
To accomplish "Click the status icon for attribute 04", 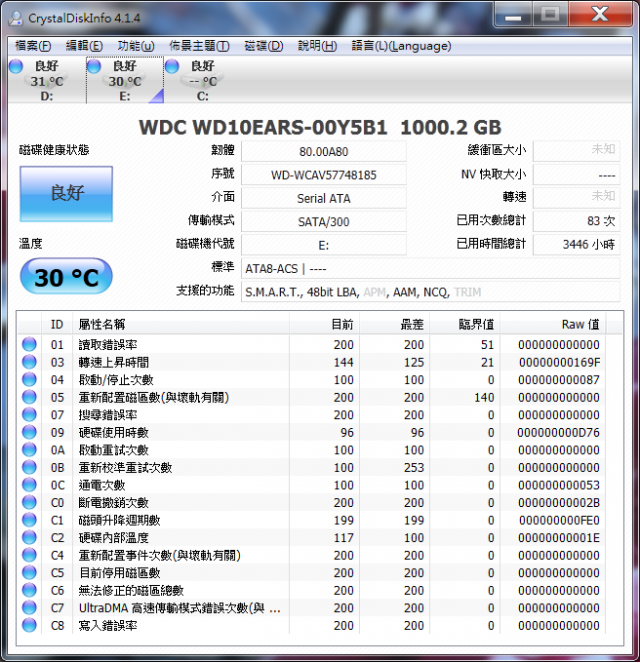I will 29,379.
